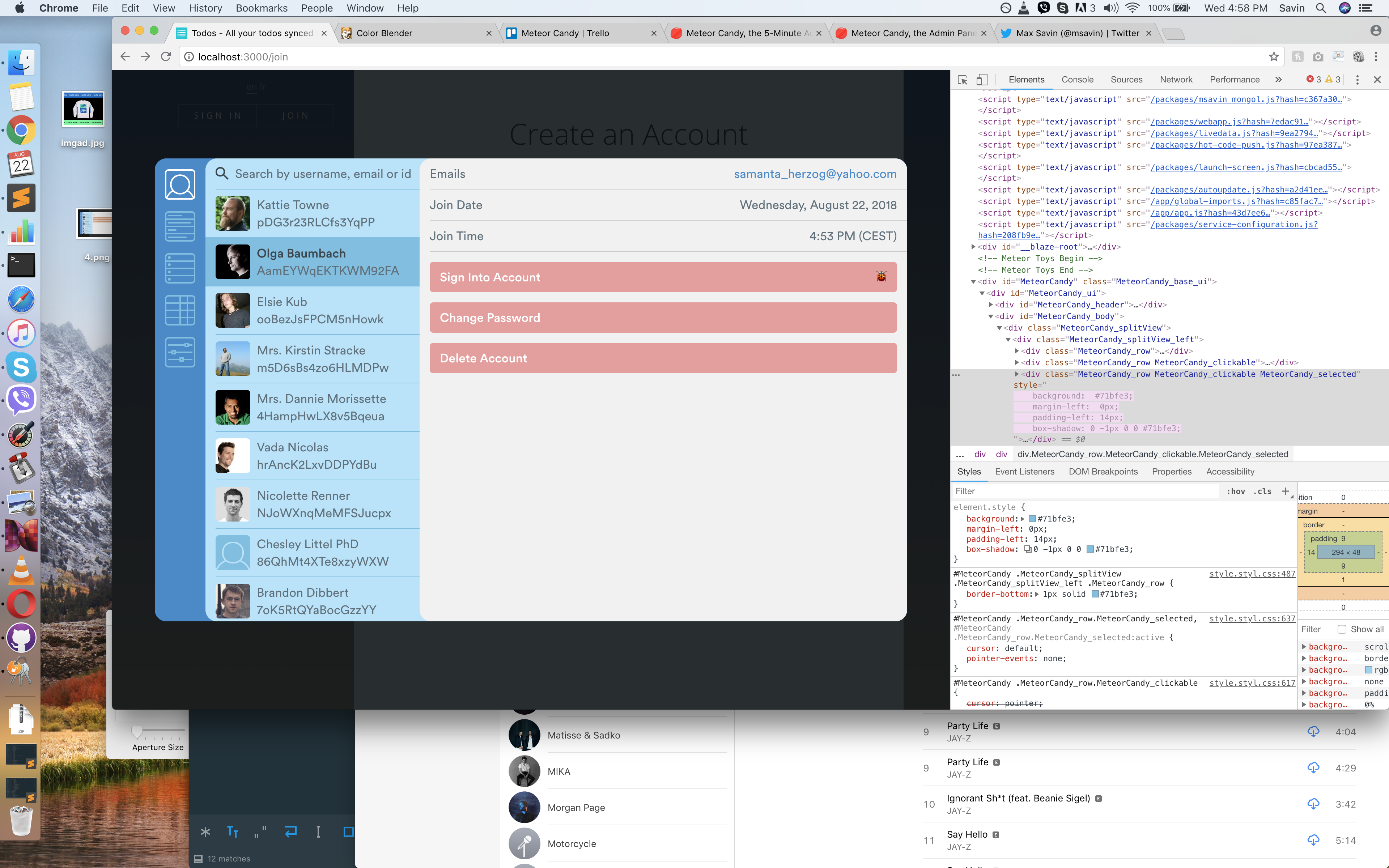Select Vada Nicolas in user list
The image size is (1389, 868).
tap(313, 456)
